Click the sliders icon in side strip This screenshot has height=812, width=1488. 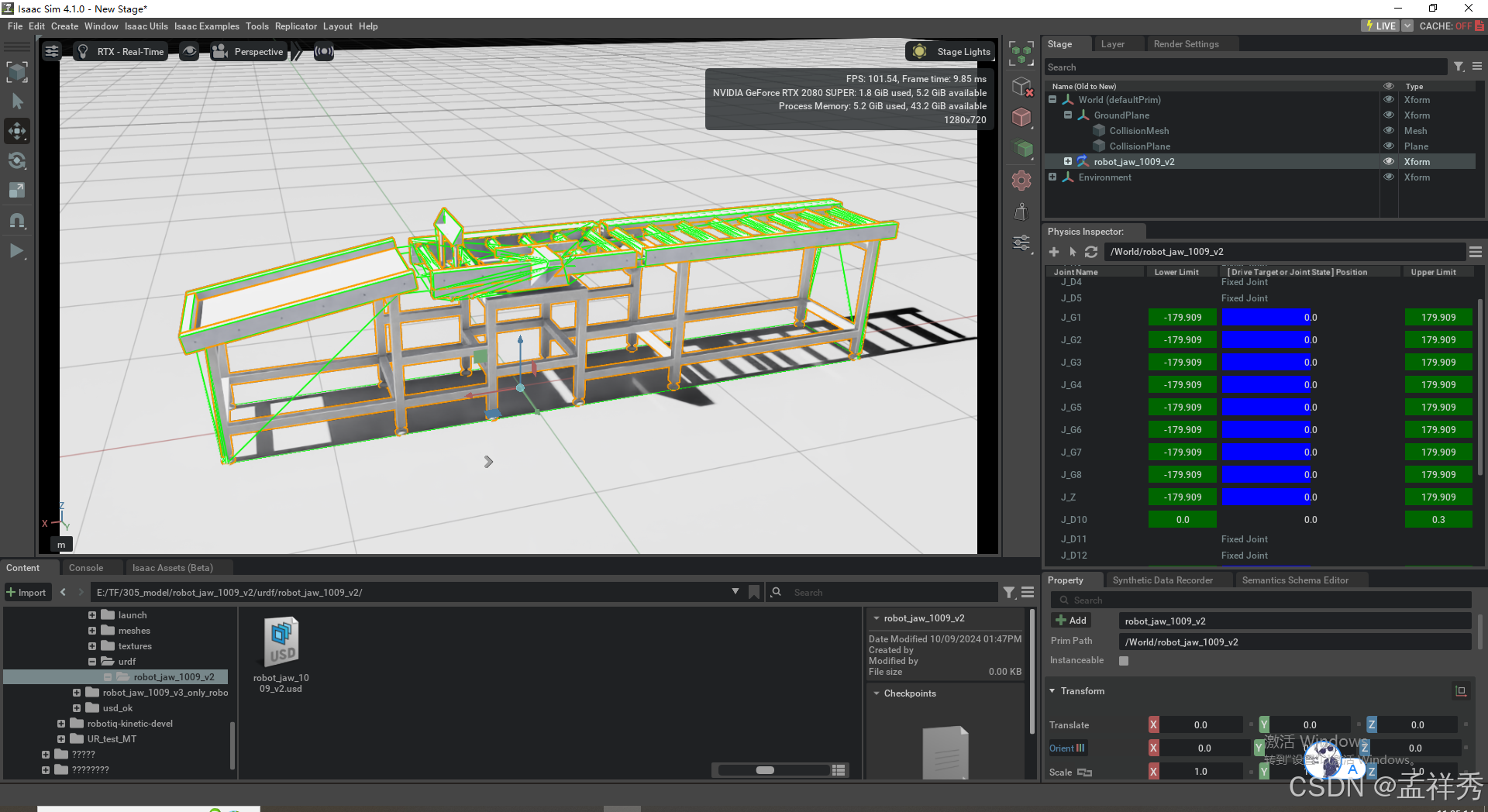point(1021,243)
